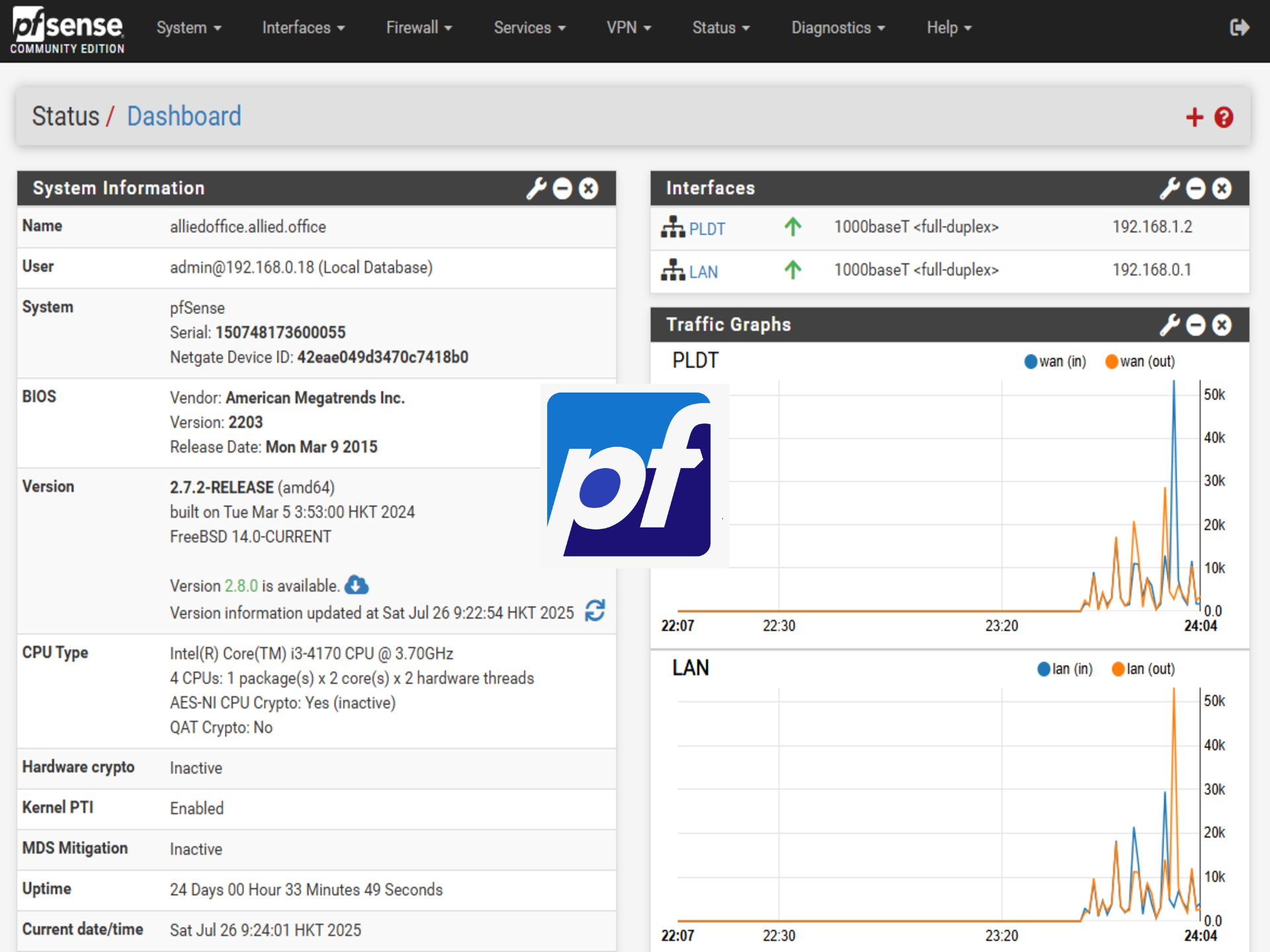This screenshot has width=1270, height=952.
Task: Toggle wan (in) blue legend swatch
Action: [1031, 362]
